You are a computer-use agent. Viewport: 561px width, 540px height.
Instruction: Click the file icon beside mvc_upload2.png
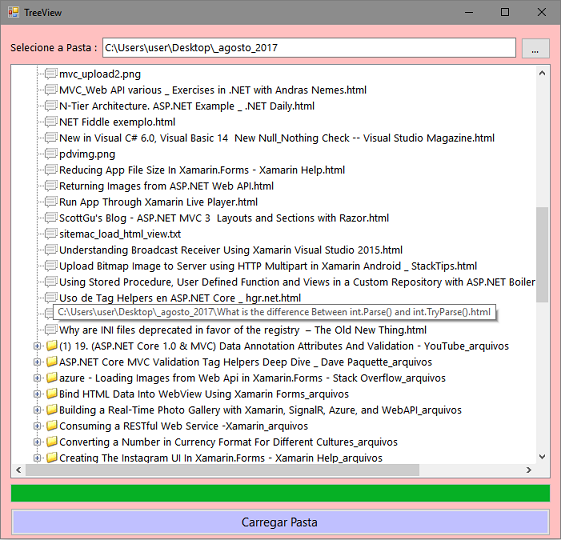pos(51,74)
